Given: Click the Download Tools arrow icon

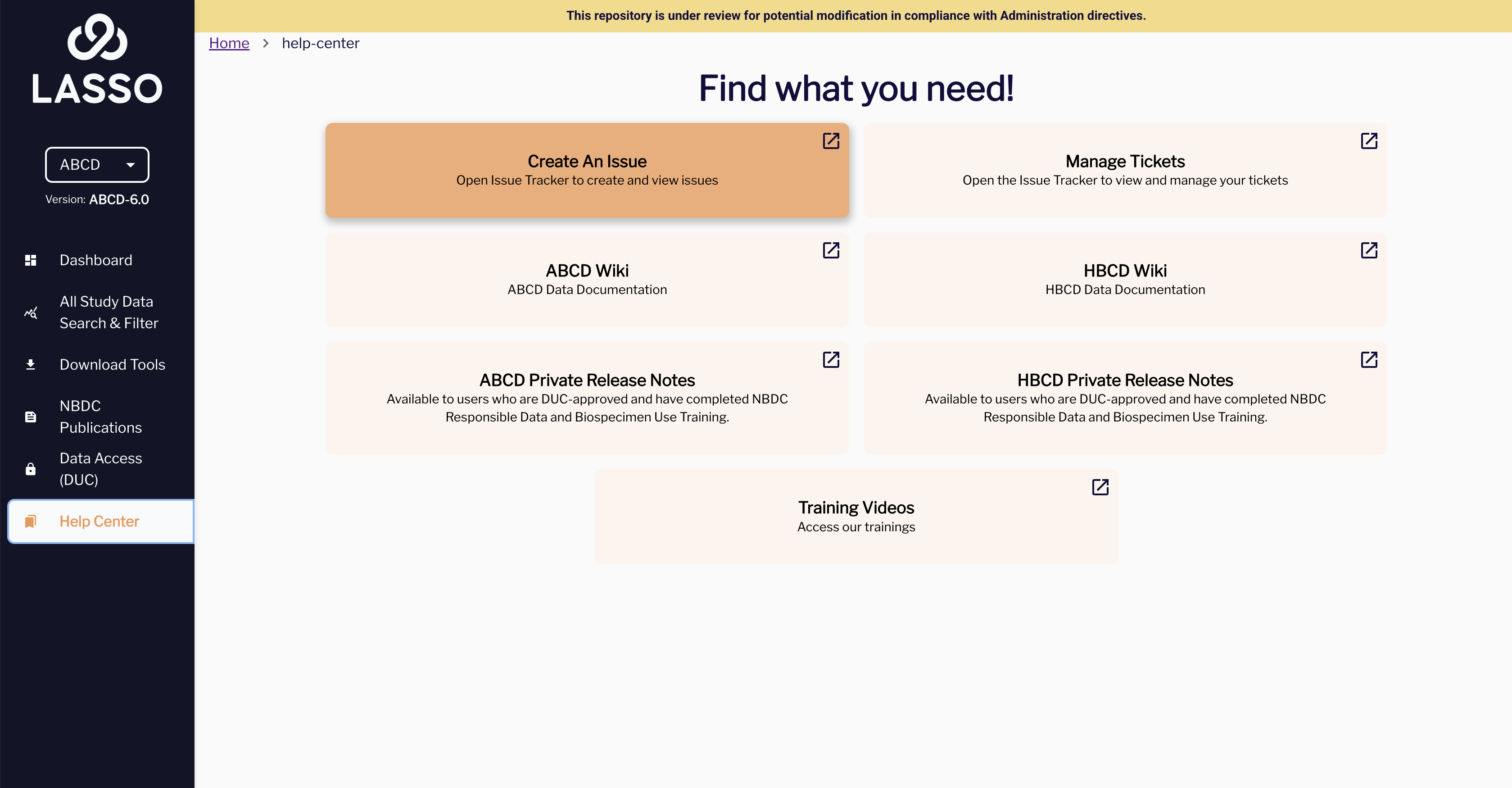Looking at the screenshot, I should [31, 365].
